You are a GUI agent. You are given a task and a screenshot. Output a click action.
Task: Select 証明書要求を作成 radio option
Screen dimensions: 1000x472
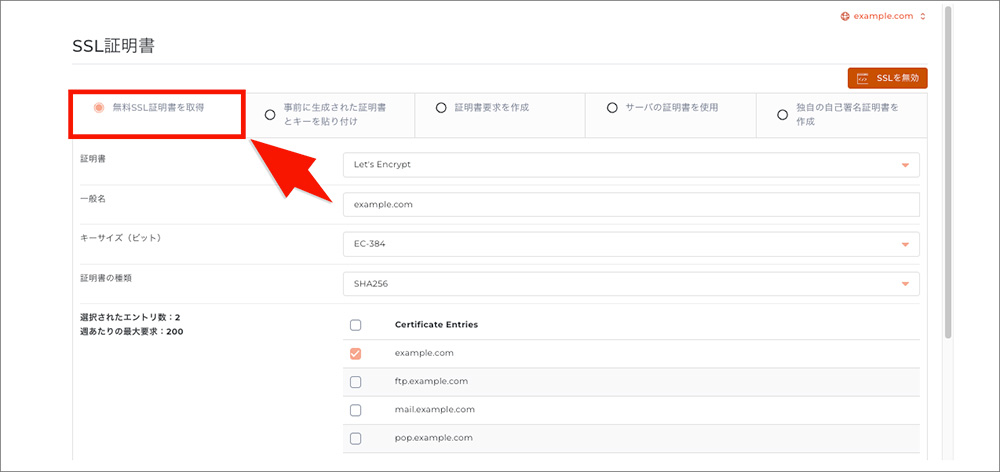441,108
